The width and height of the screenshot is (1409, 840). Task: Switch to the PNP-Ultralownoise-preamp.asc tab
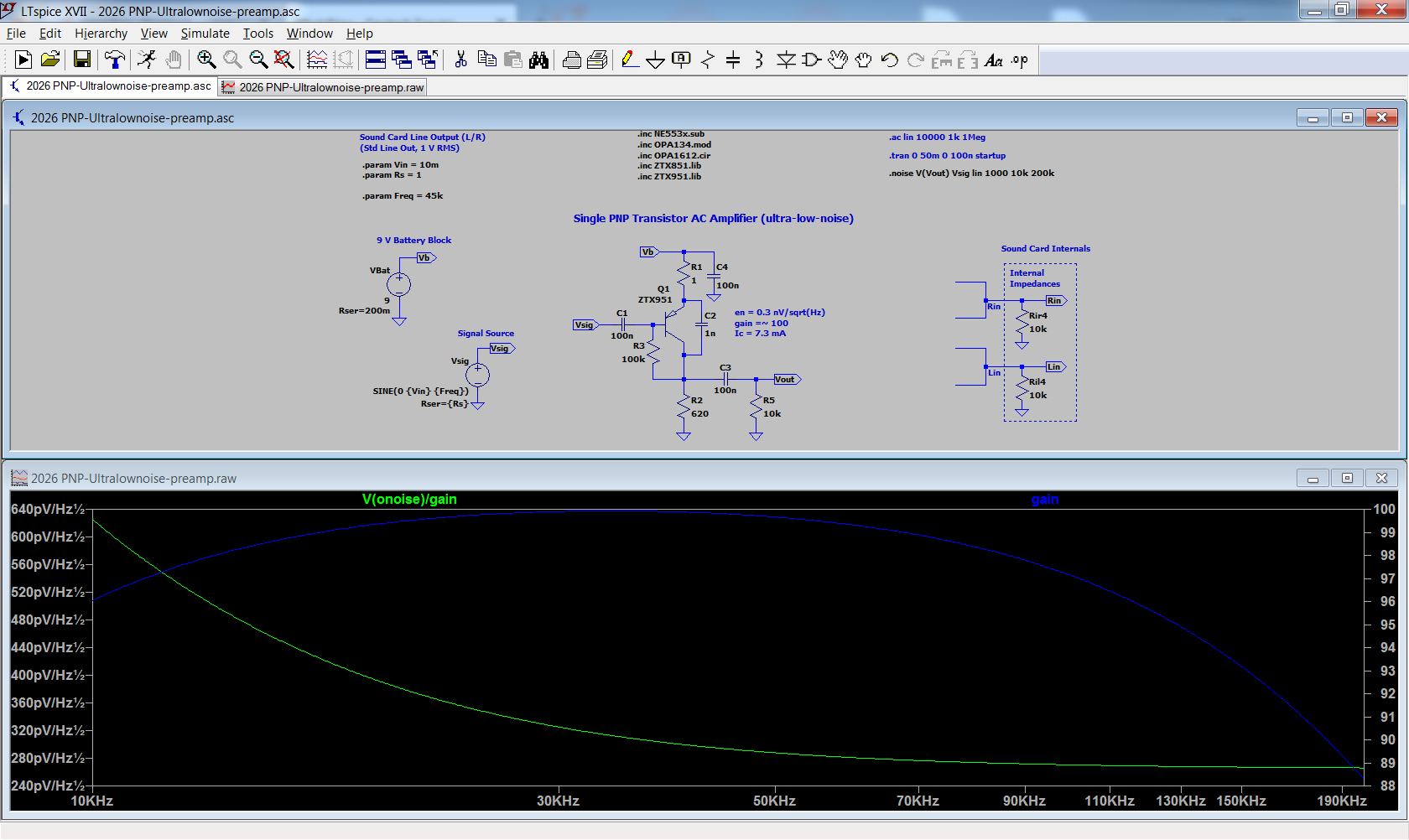click(x=110, y=86)
